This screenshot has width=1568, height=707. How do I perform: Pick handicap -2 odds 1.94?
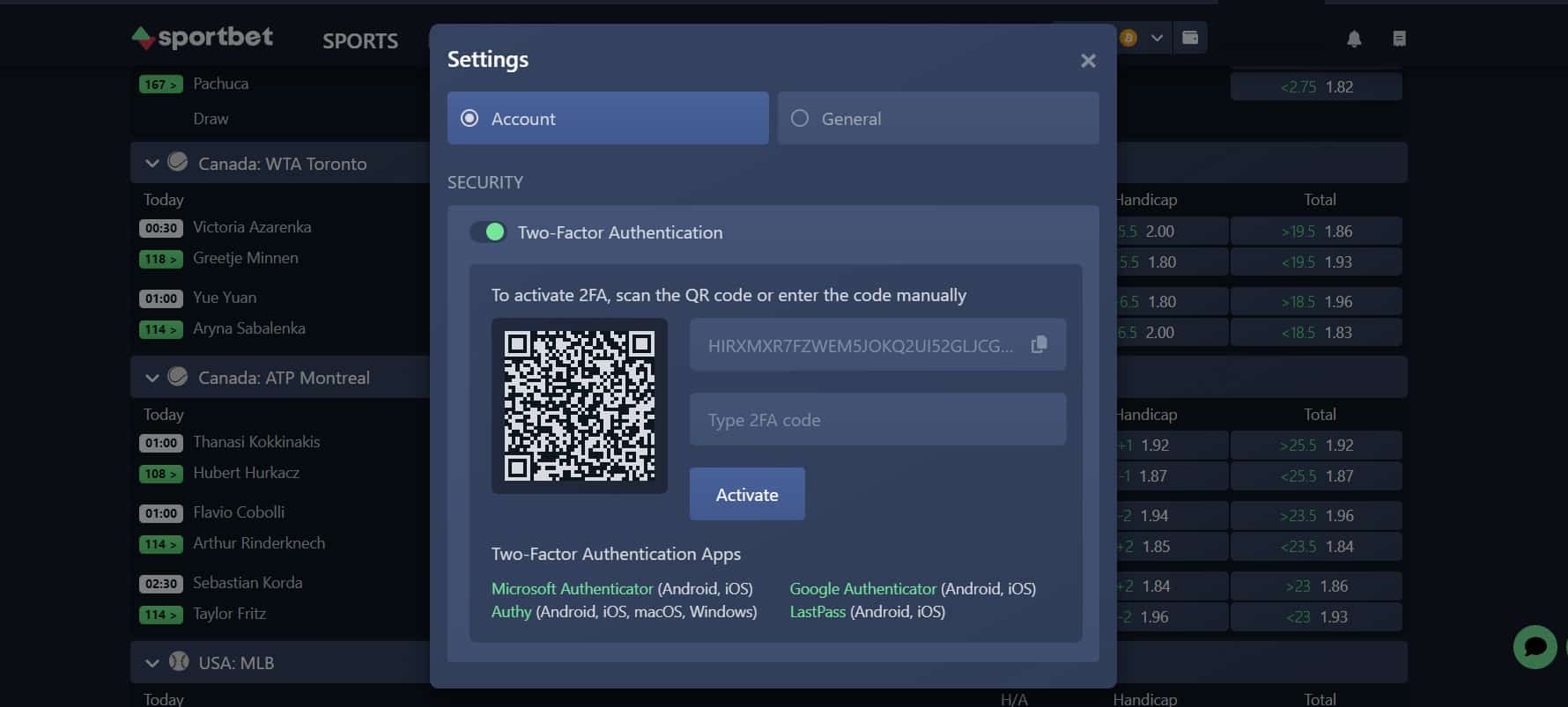click(x=1172, y=515)
